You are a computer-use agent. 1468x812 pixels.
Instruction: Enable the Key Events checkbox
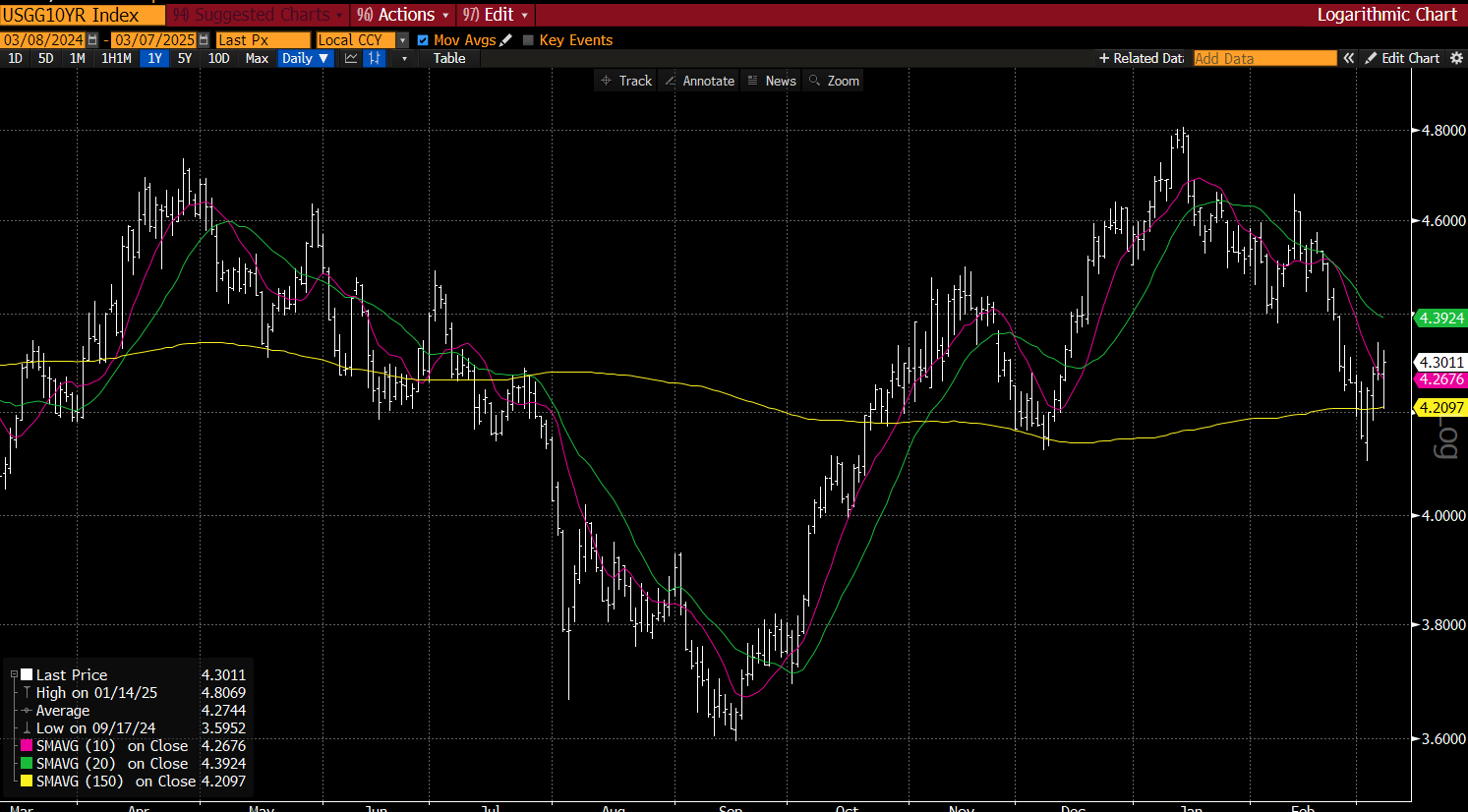coord(528,40)
